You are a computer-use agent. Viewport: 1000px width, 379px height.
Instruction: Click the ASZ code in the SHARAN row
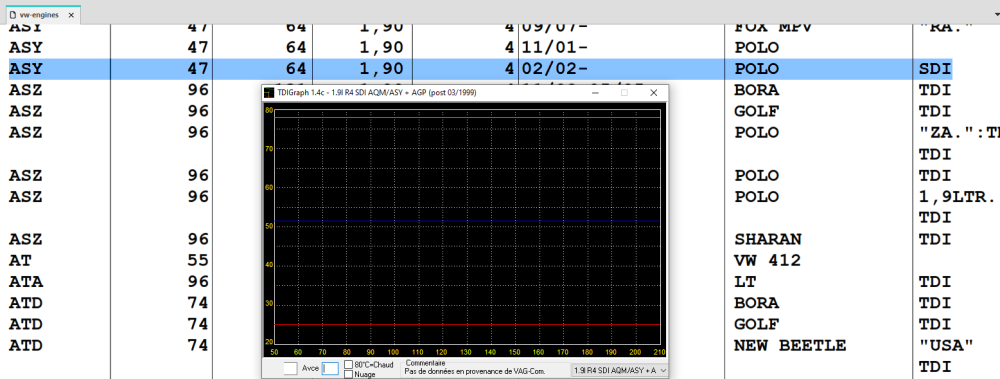[26, 239]
